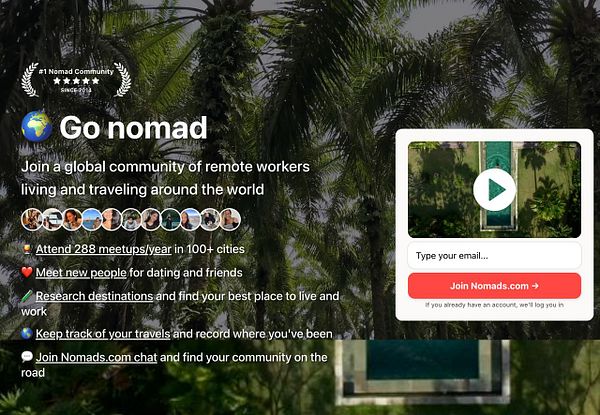This screenshot has height=415, width=600.
Task: Click the globe emoji beside Keep track
Action: (x=27, y=334)
